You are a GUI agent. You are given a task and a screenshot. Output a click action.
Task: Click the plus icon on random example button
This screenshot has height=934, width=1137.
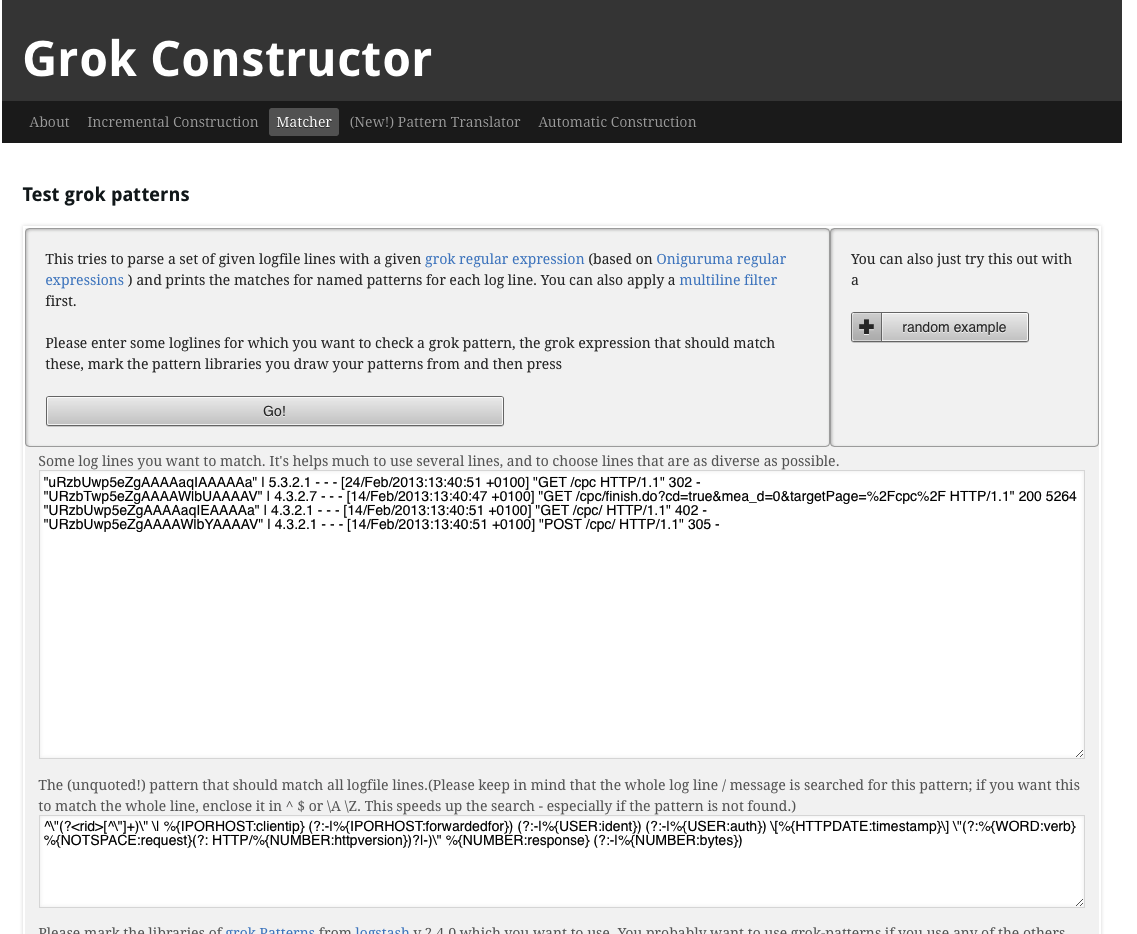click(x=866, y=327)
